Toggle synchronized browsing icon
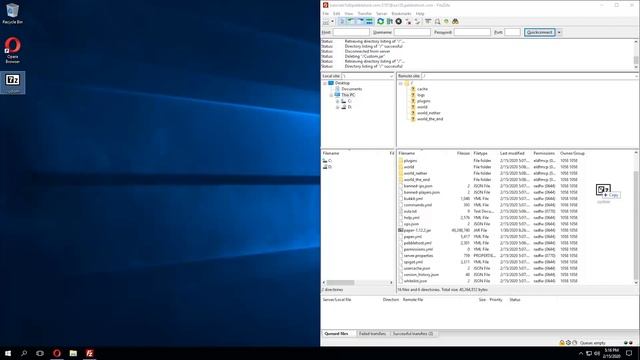This screenshot has height=360, width=640. pos(446,22)
